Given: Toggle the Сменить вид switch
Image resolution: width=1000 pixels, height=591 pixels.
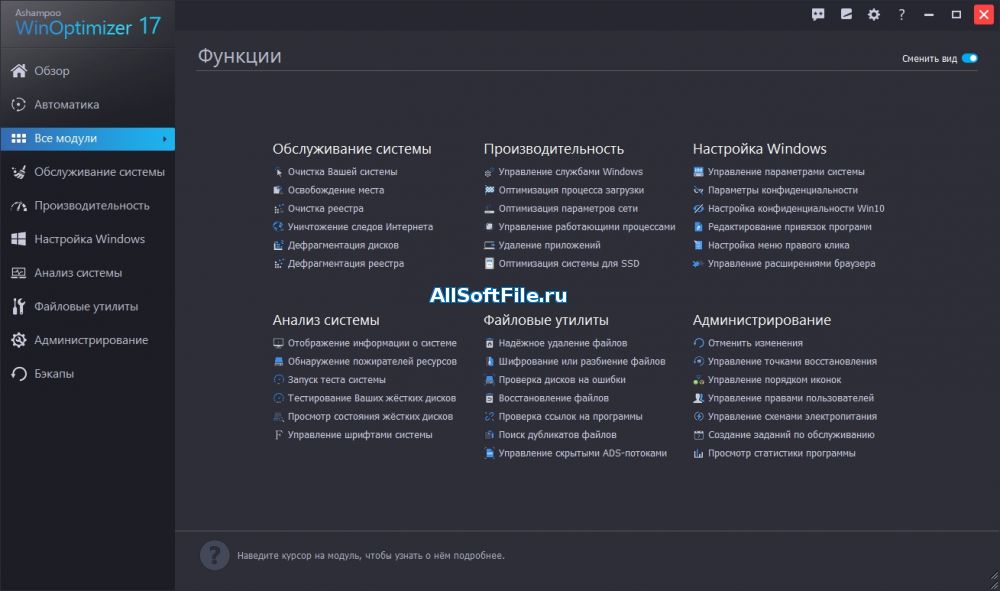Looking at the screenshot, I should pyautogui.click(x=969, y=59).
